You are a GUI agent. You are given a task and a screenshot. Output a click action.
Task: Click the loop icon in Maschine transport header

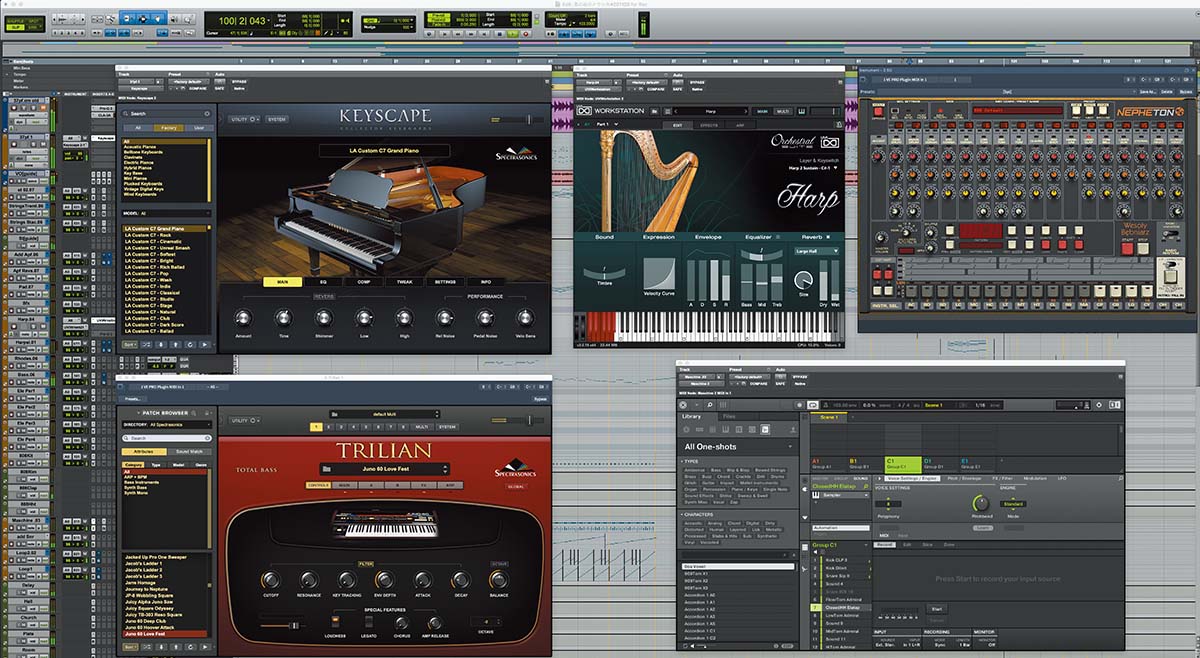coord(812,405)
